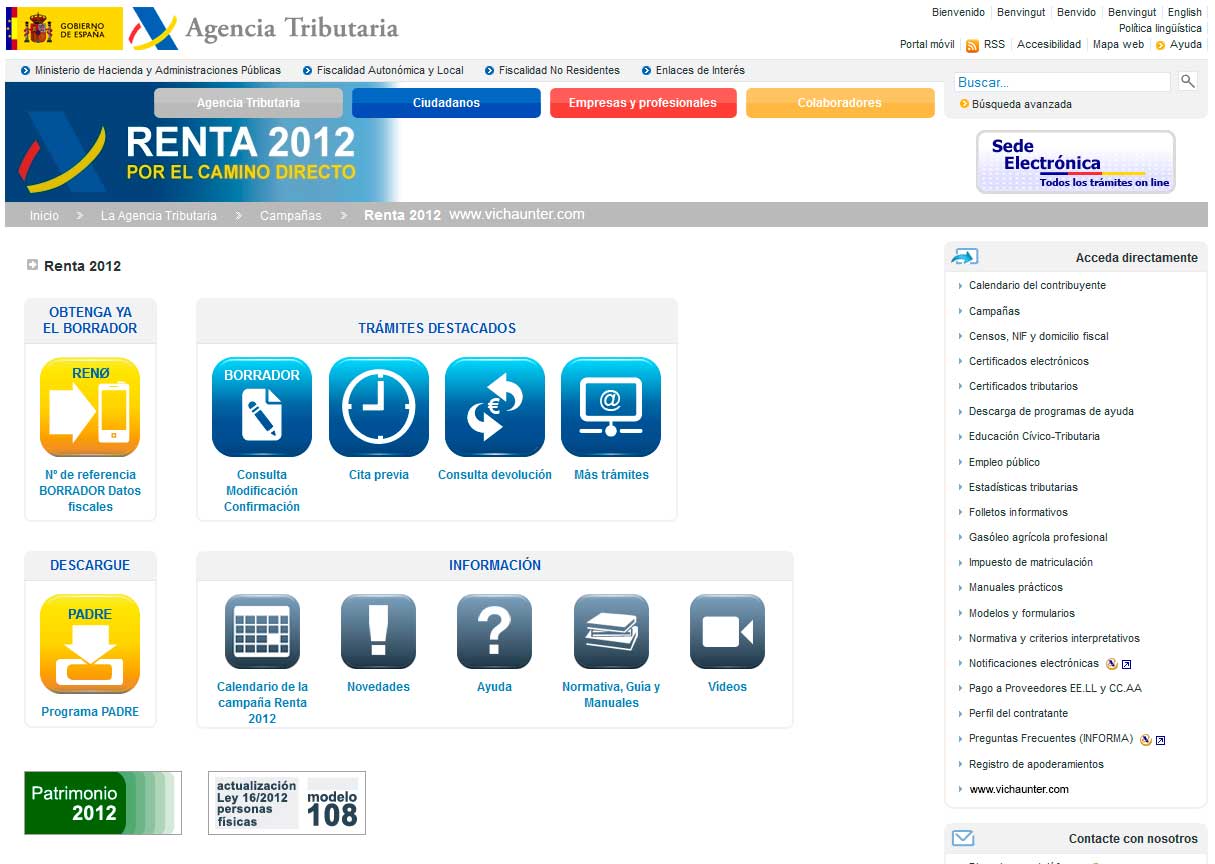
Task: Open Perfil del contratante link
Action: (1018, 713)
